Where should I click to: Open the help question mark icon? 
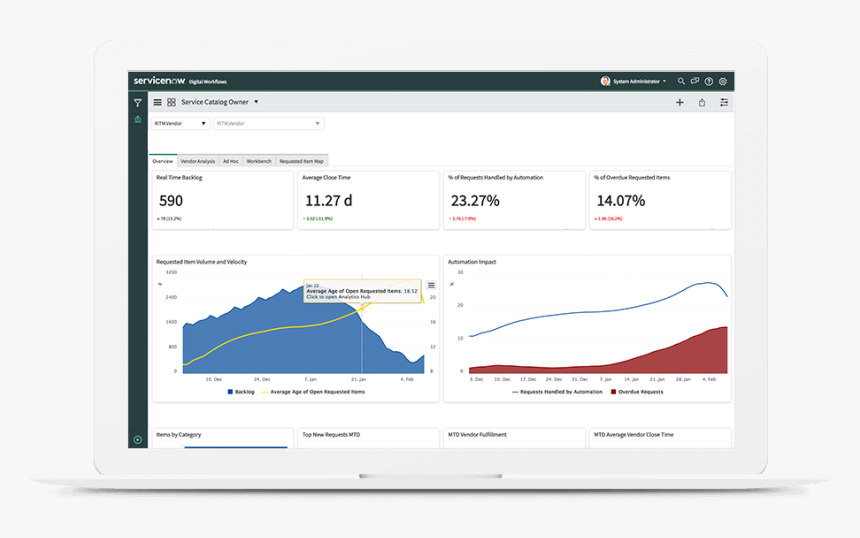[x=709, y=81]
